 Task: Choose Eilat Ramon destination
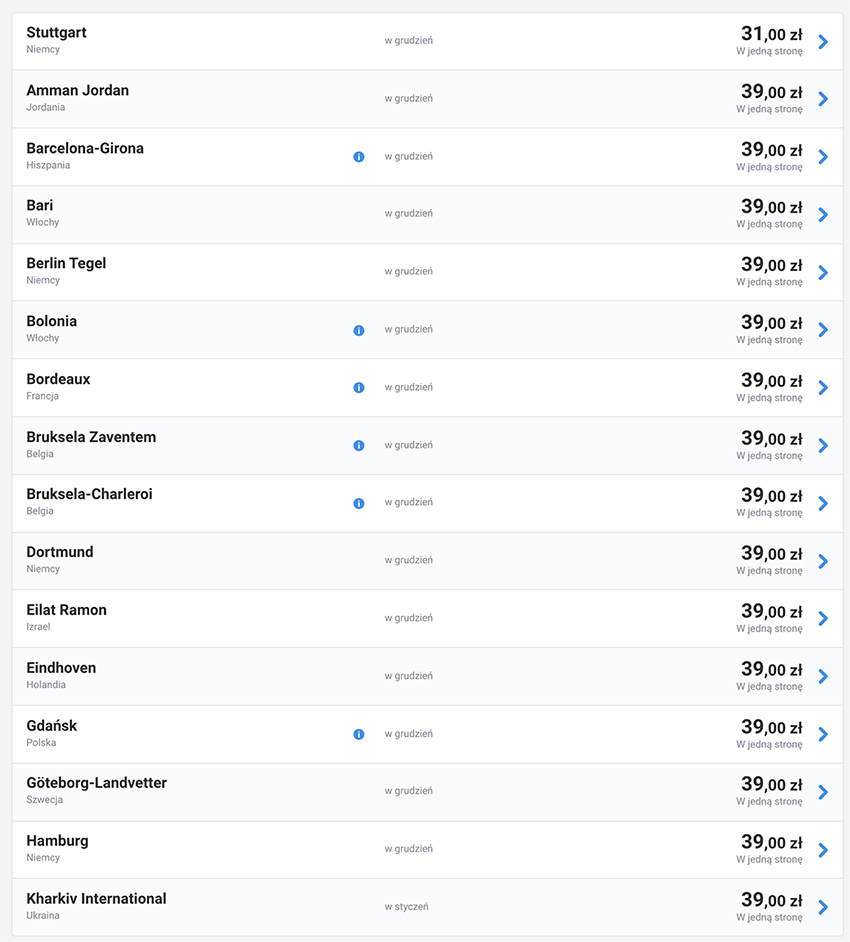67,610
